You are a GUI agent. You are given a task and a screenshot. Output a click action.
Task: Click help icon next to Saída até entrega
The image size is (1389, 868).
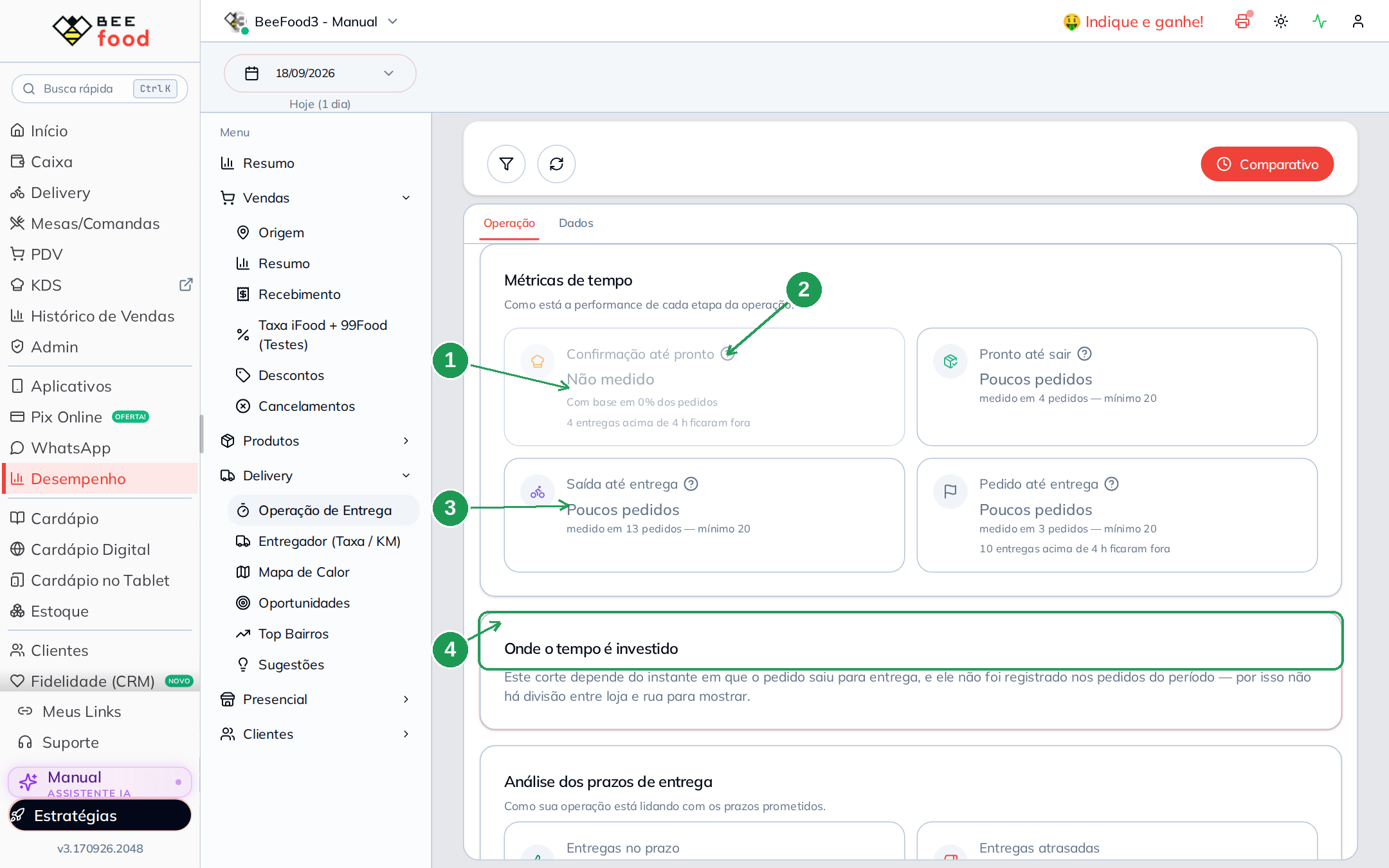[691, 484]
